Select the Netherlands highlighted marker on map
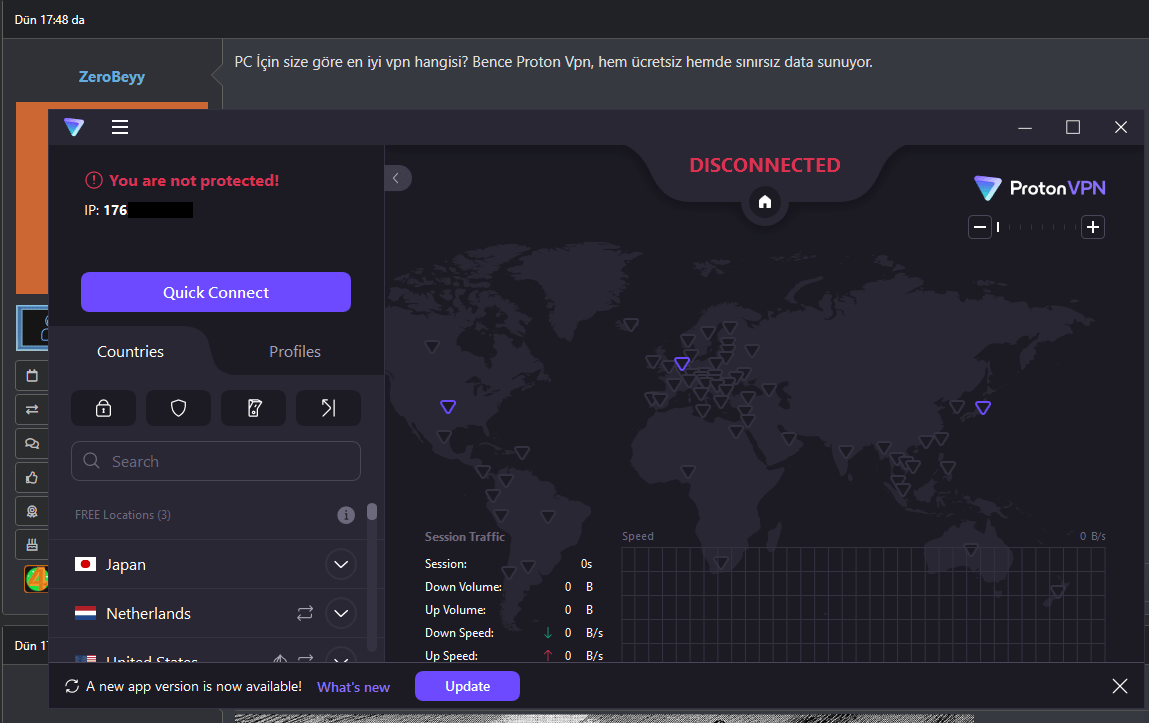Screen dimensions: 1149x723 point(682,363)
